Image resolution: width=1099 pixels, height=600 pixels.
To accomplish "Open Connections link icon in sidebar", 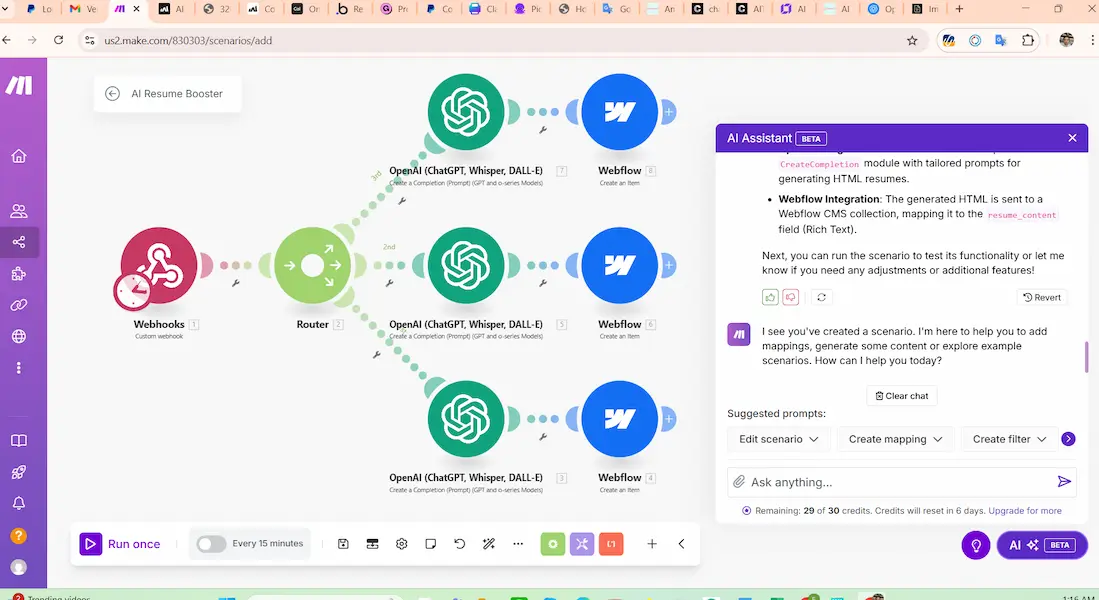I will click(18, 304).
